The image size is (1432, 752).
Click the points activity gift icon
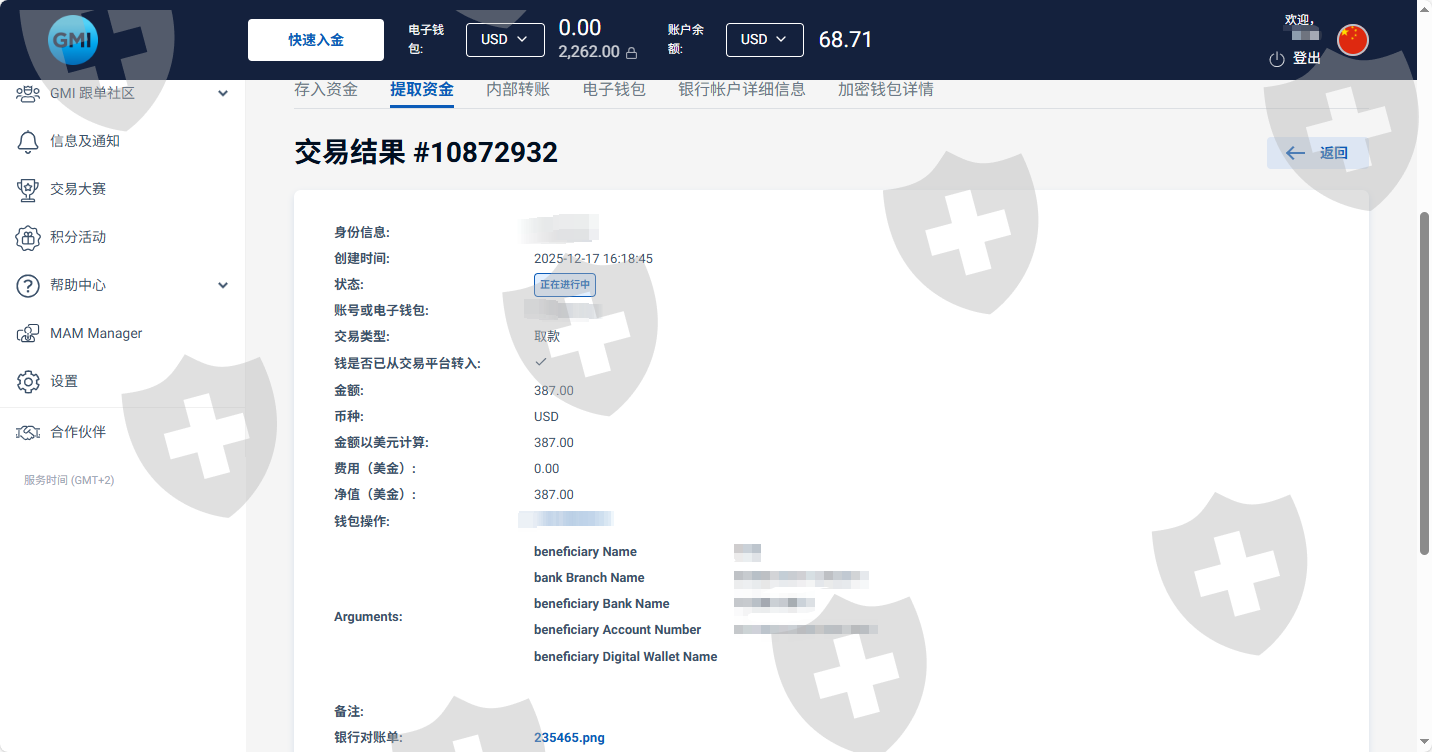28,237
